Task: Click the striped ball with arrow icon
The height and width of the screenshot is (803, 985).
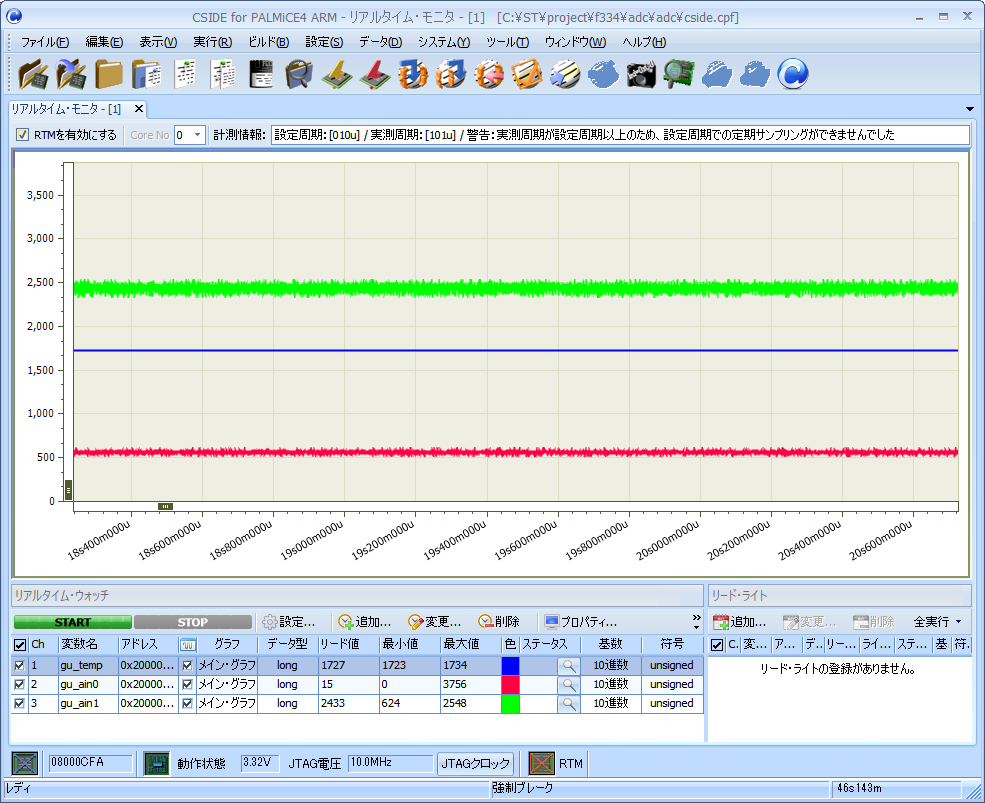Action: (565, 74)
